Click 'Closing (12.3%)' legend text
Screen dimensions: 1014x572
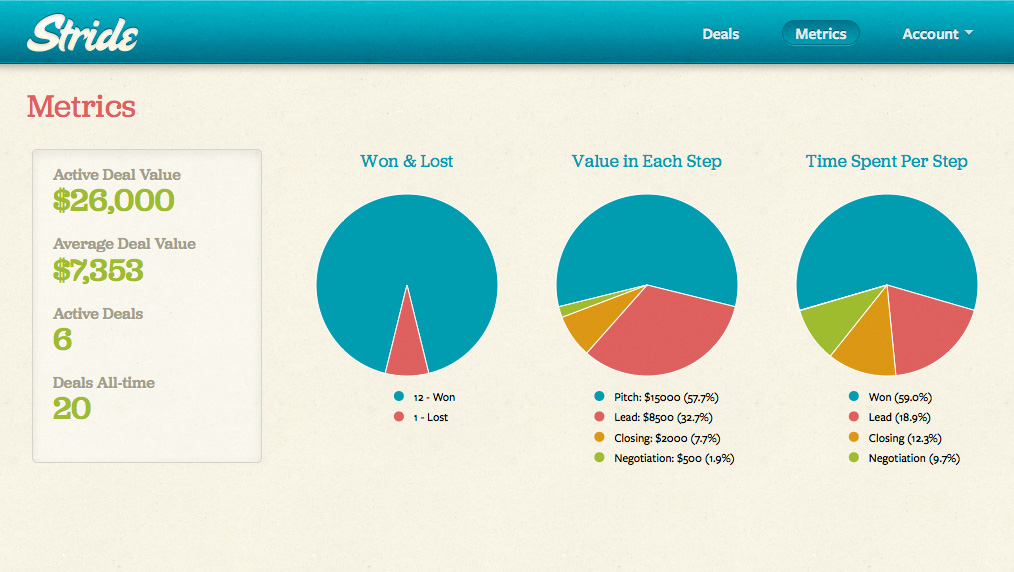[905, 438]
